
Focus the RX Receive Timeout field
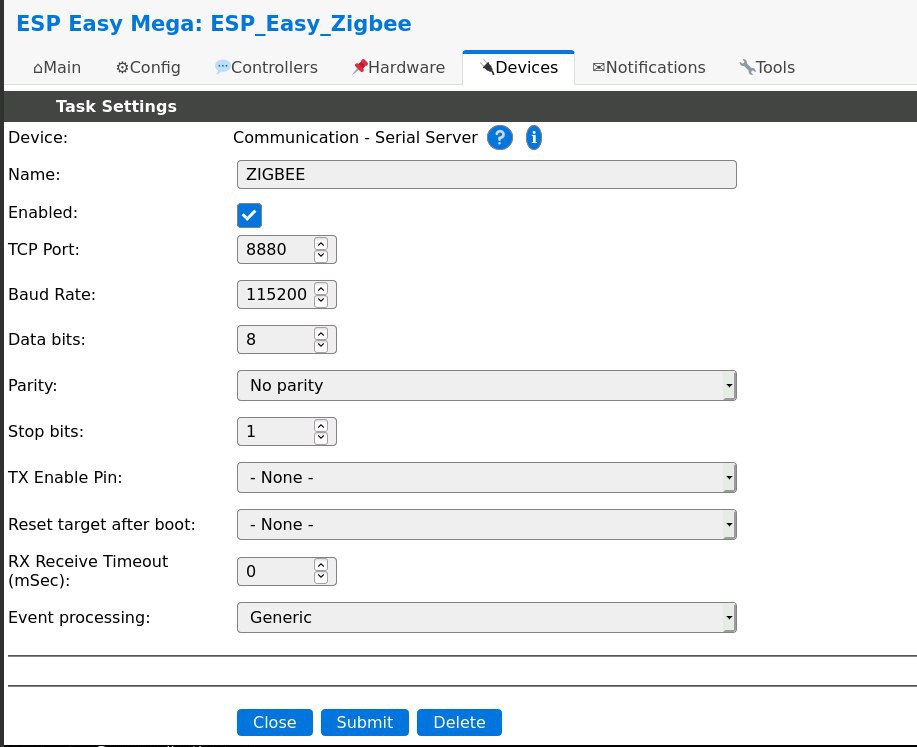click(x=287, y=572)
